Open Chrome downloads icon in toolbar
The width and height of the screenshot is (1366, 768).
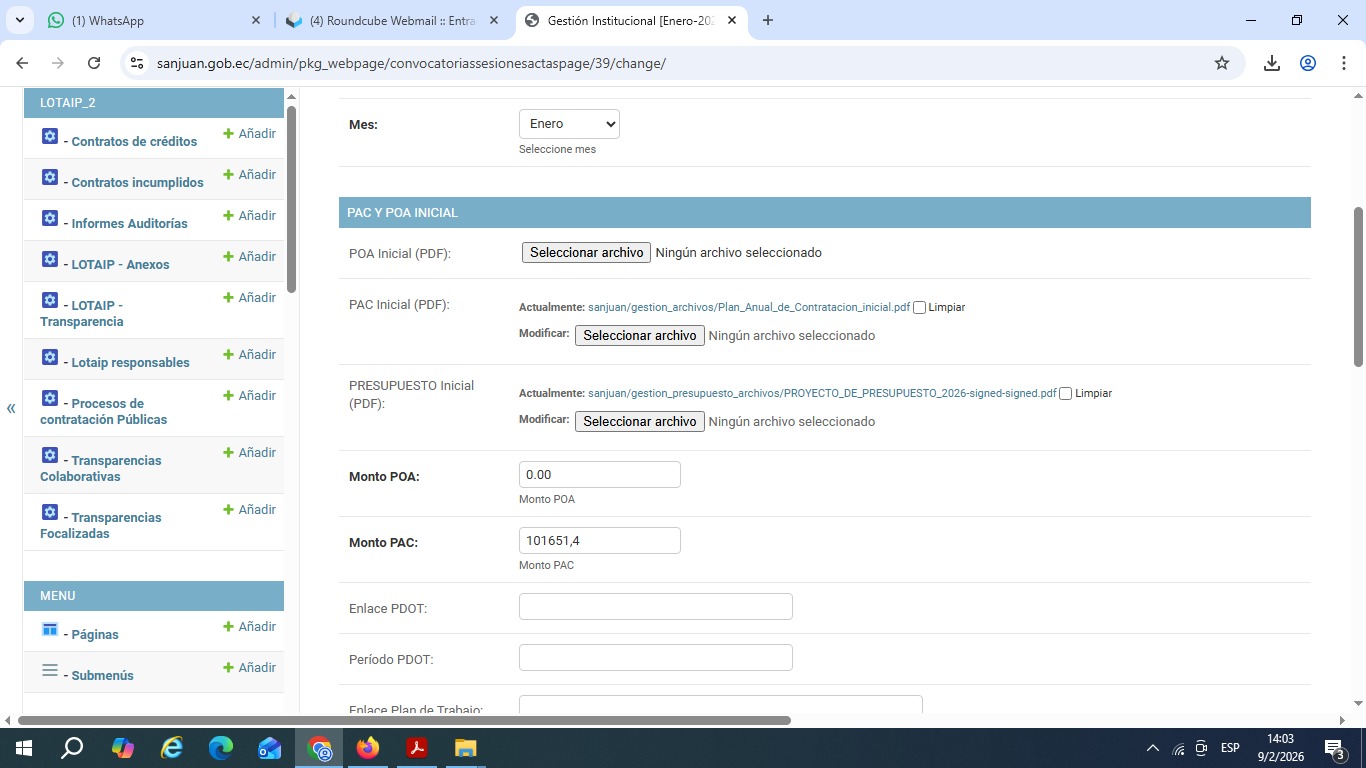(x=1271, y=63)
